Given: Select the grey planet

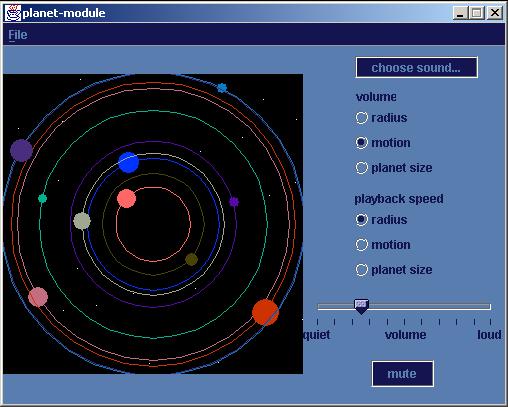Looking at the screenshot, I should 82,221.
